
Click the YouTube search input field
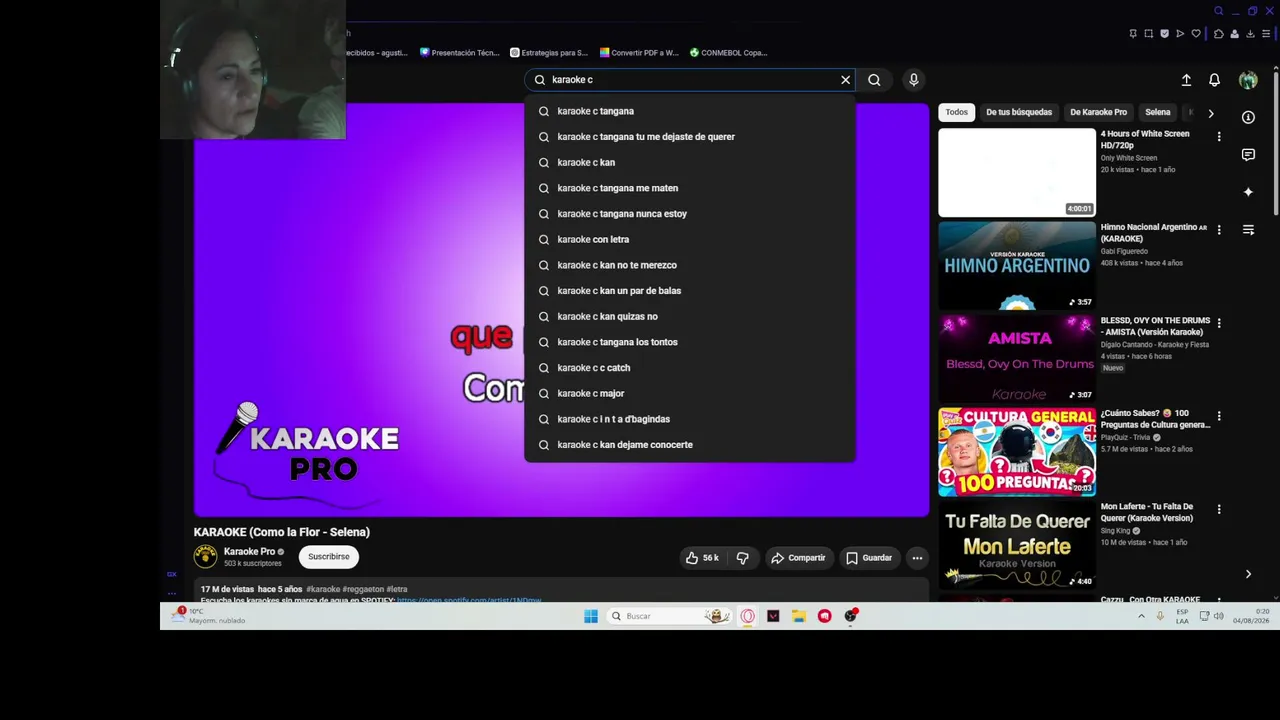point(690,80)
